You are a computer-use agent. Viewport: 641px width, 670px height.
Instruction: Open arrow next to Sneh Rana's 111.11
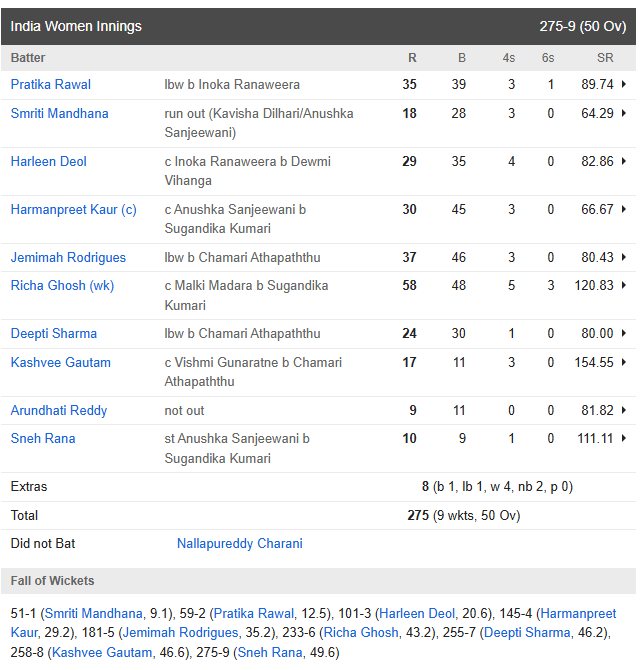[x=624, y=438]
